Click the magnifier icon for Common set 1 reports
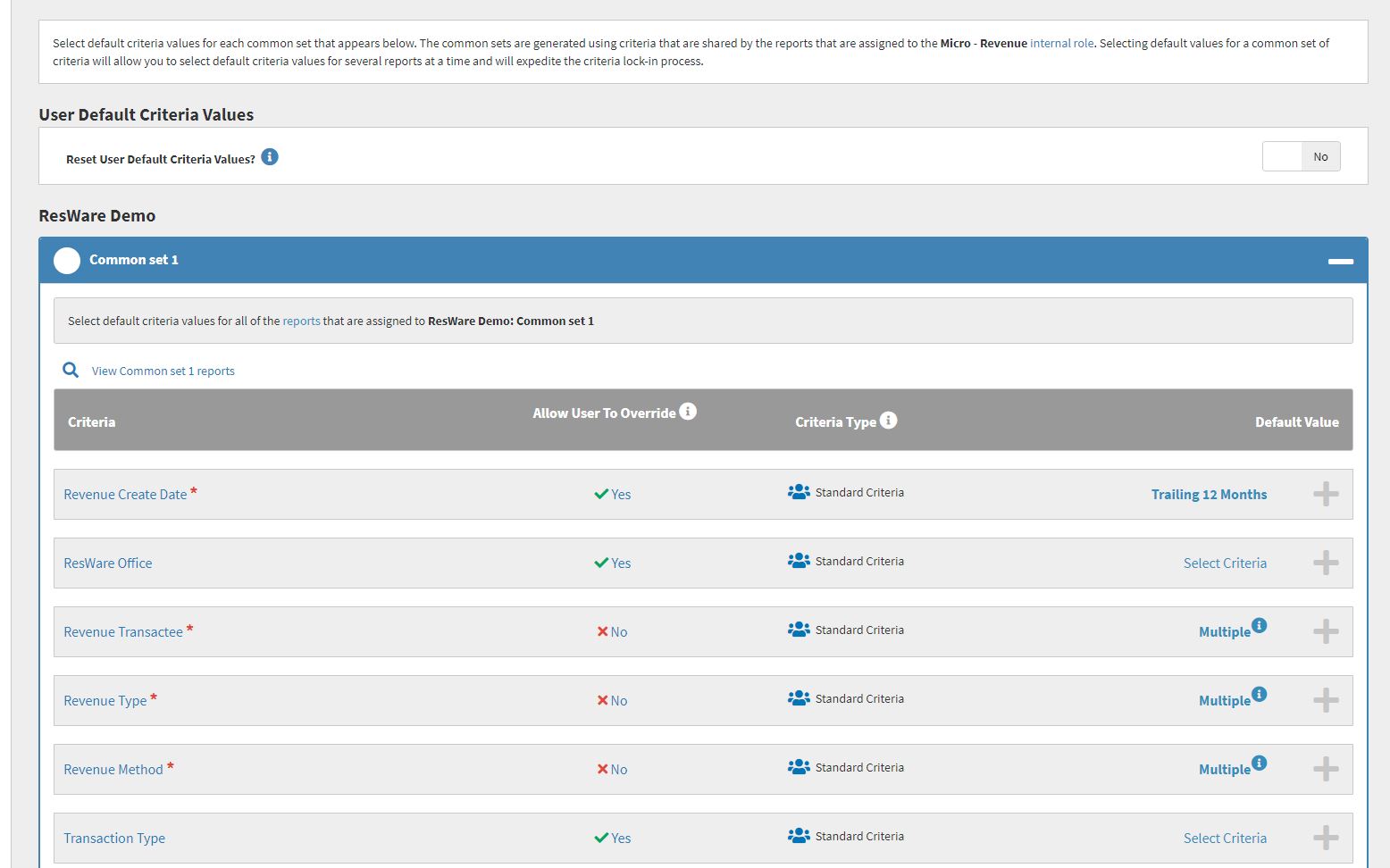This screenshot has height=868, width=1390. 71,370
